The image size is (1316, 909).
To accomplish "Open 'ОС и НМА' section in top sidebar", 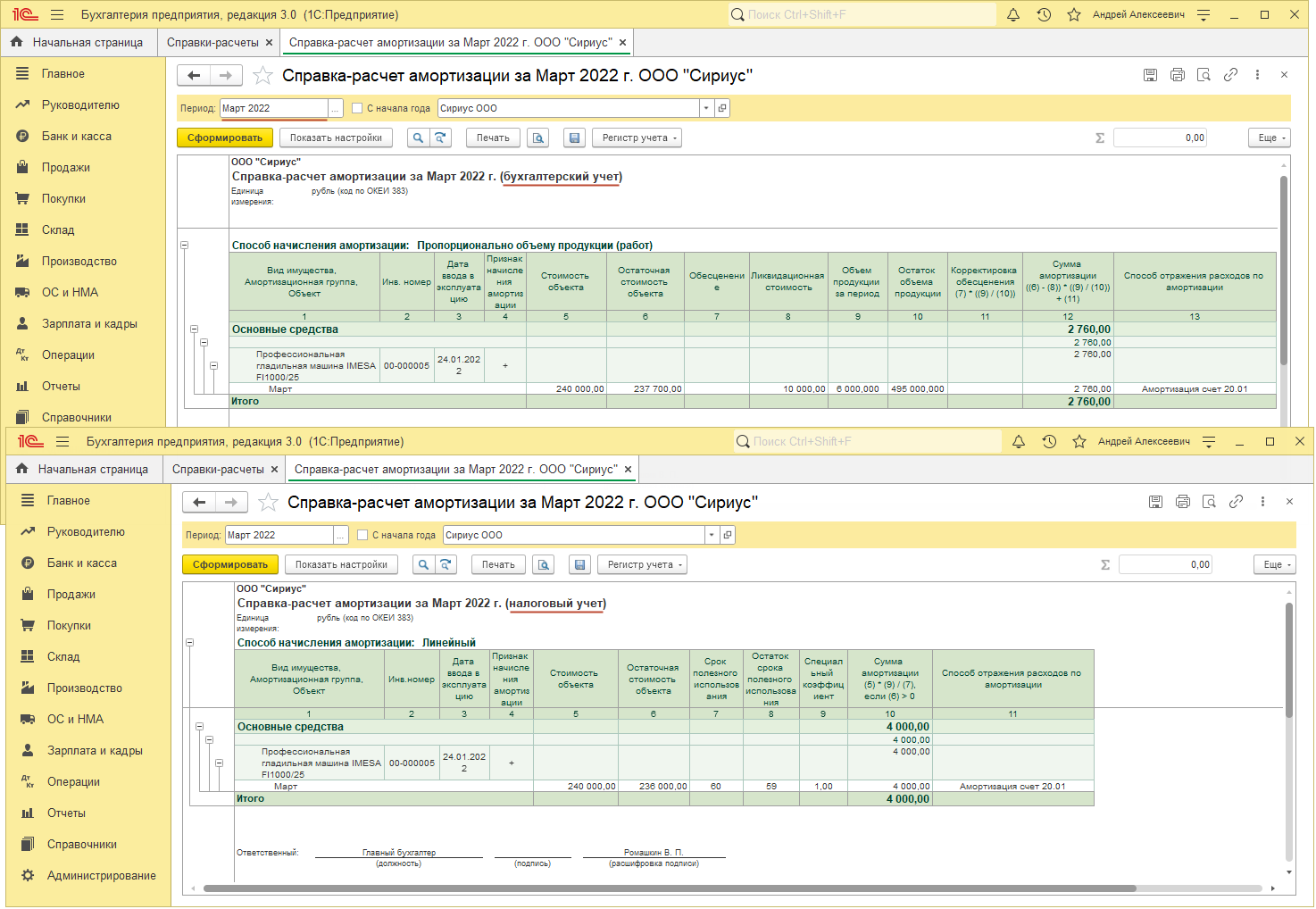I will click(x=71, y=293).
